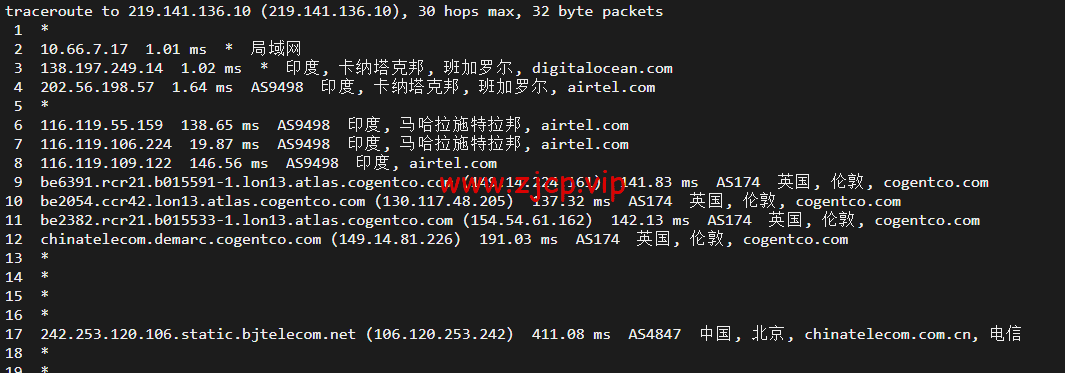Click airtel.com on hop 4 line
1065x373 pixels.
click(611, 88)
